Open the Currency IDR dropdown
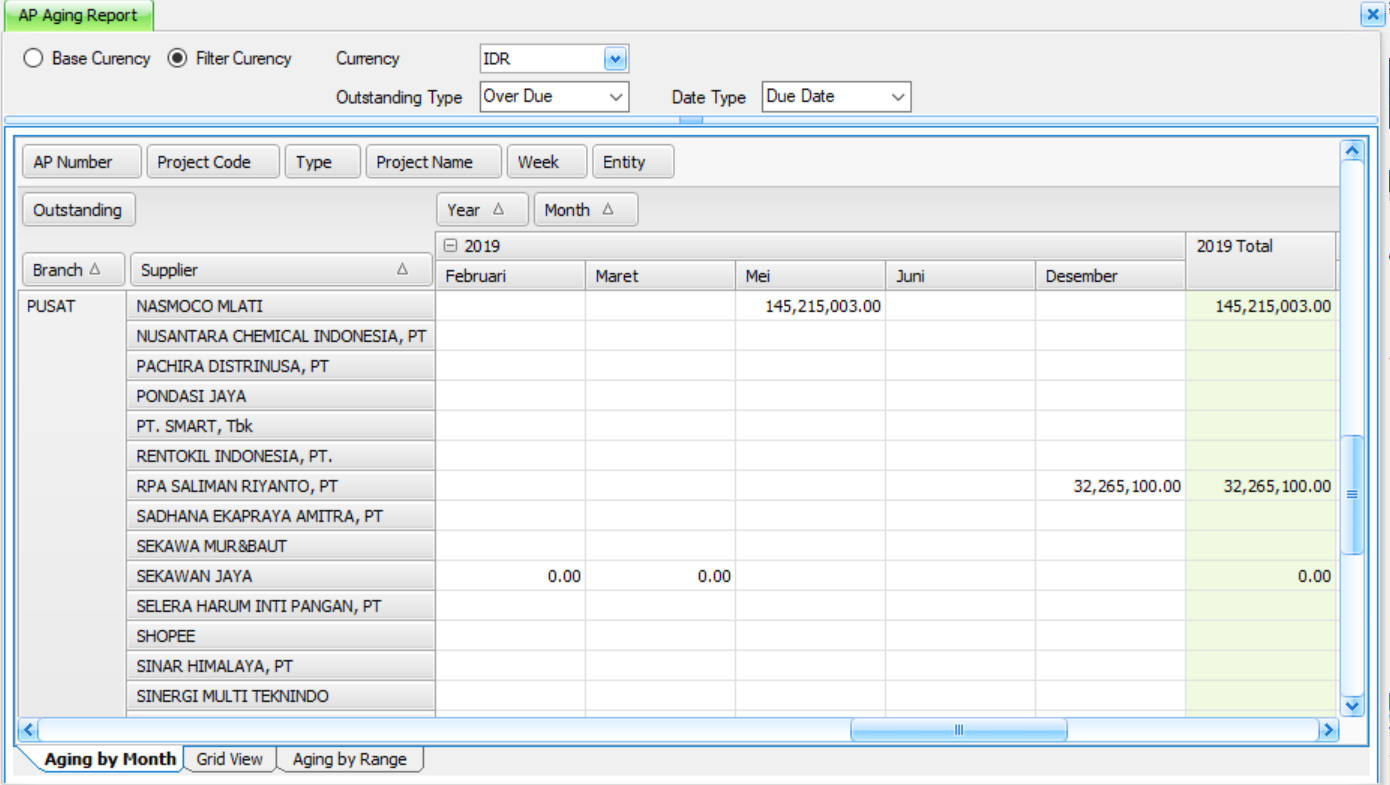 (x=616, y=59)
